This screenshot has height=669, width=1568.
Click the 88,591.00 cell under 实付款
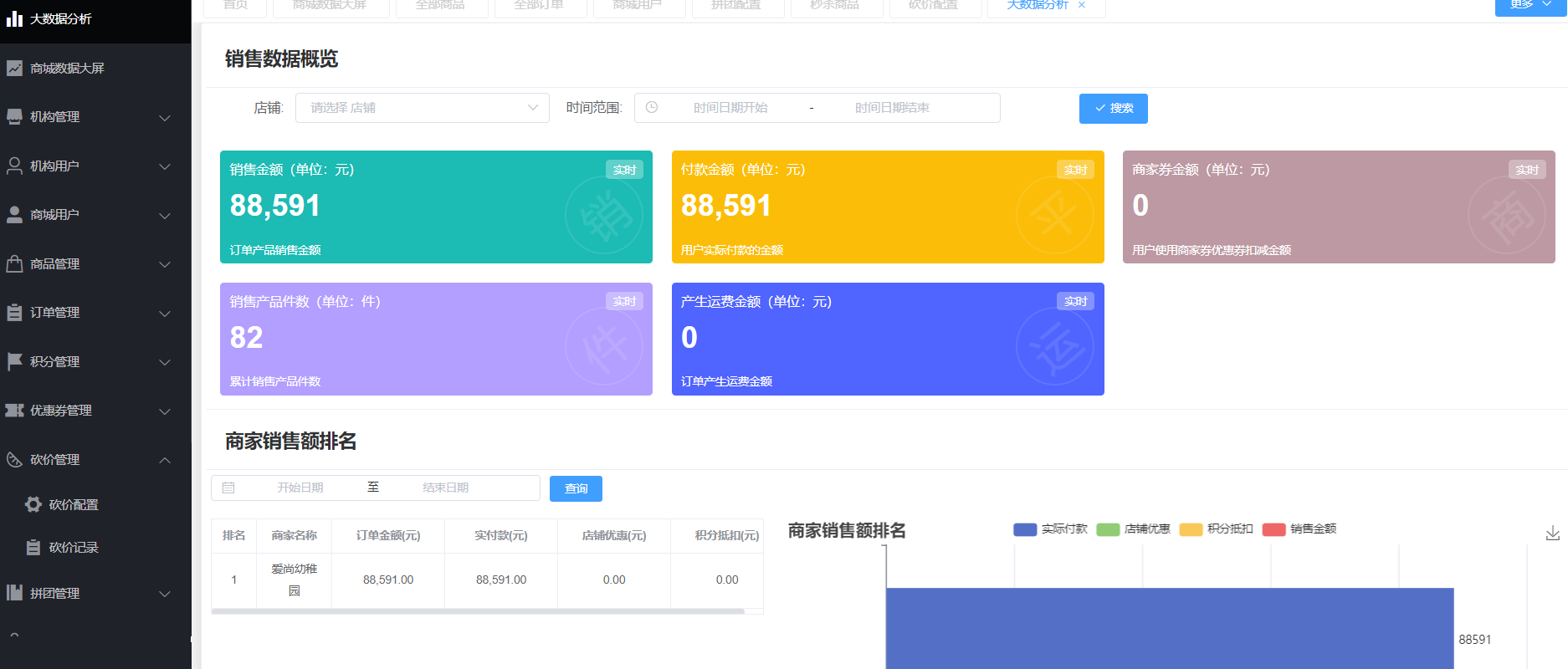click(x=501, y=580)
